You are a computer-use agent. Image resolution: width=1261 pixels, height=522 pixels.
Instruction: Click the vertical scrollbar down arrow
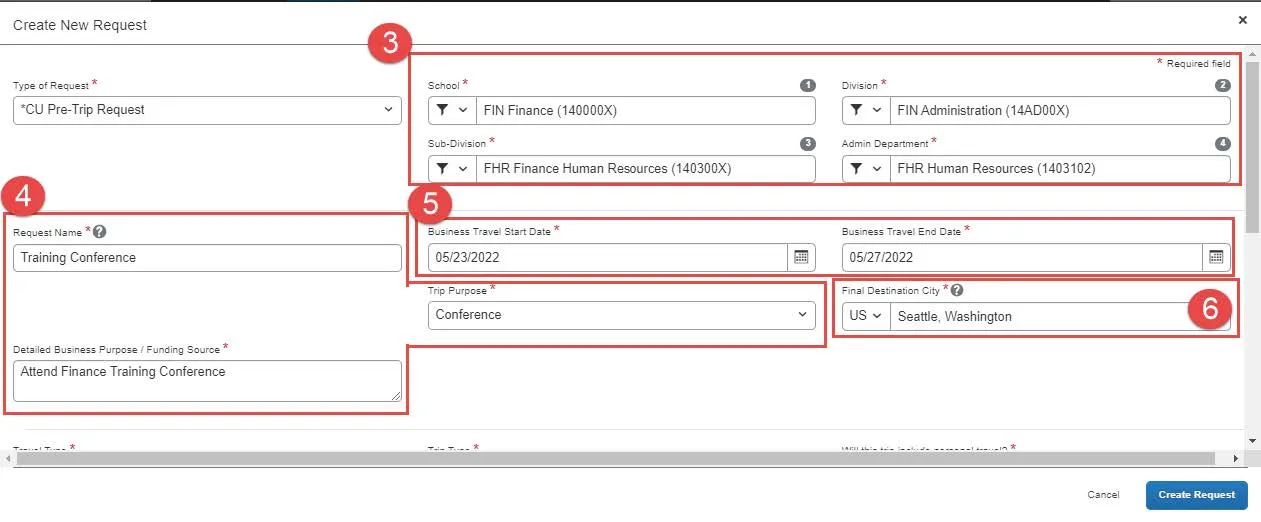(1253, 440)
